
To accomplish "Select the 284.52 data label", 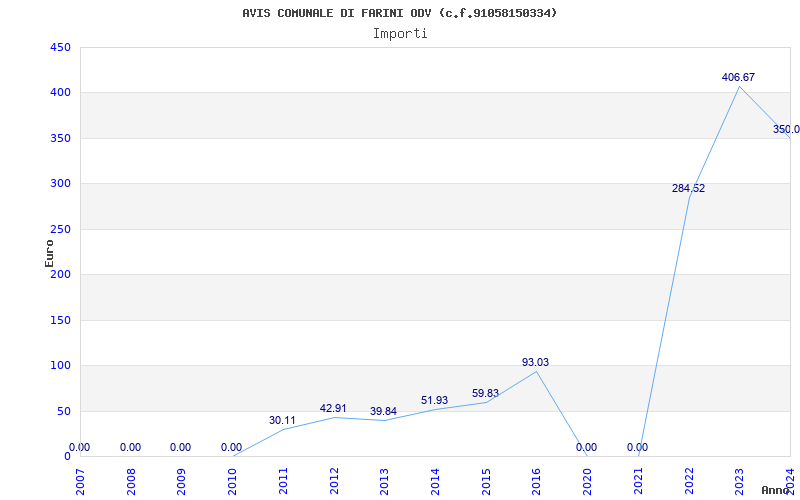I will [x=688, y=188].
